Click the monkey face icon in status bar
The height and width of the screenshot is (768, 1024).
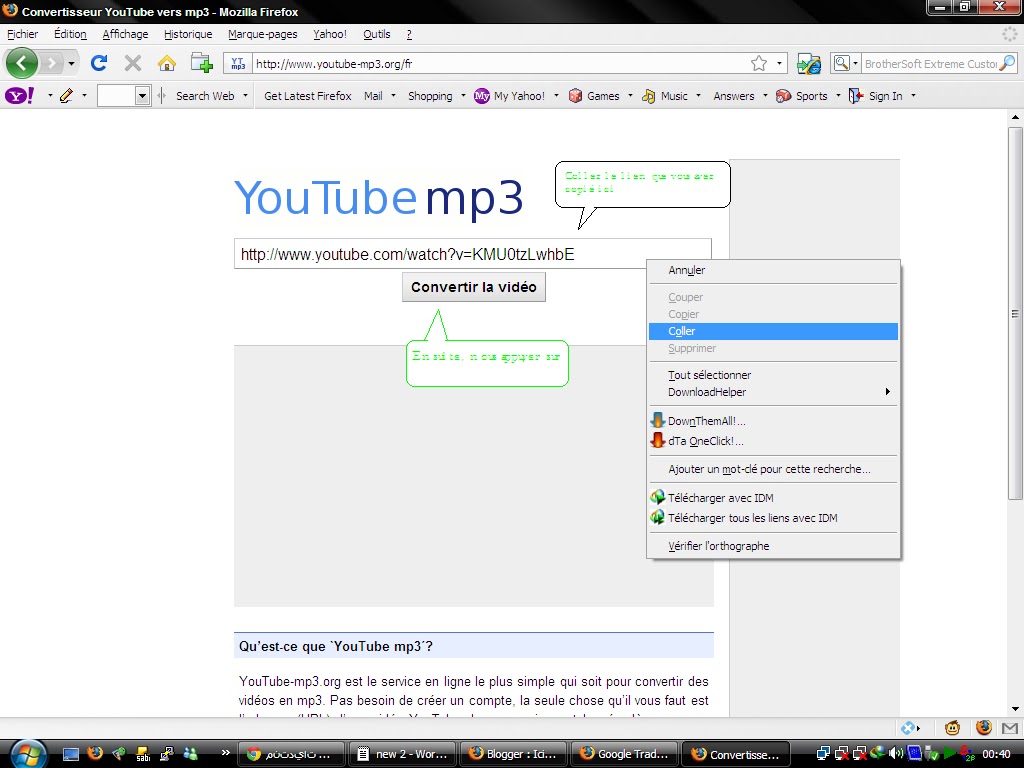tap(952, 727)
